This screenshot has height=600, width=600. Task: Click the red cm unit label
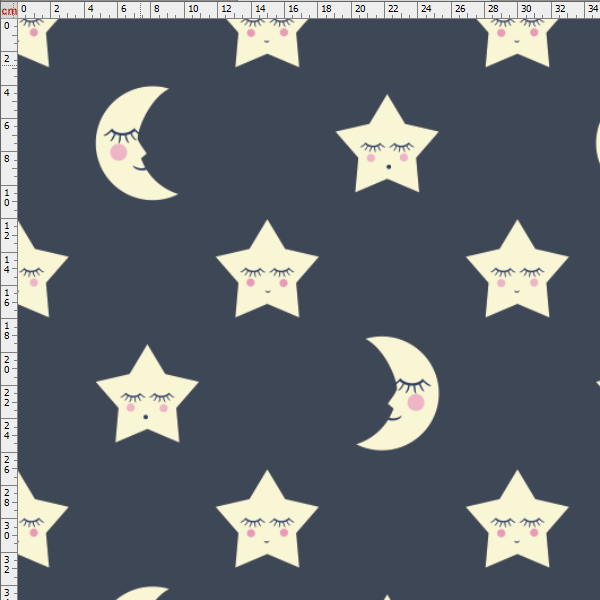coord(9,11)
